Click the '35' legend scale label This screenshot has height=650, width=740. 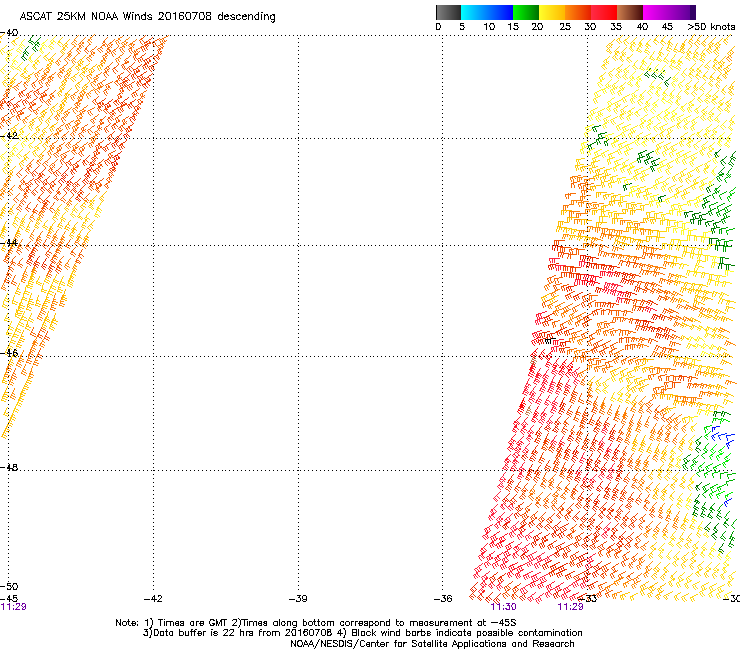(x=616, y=27)
